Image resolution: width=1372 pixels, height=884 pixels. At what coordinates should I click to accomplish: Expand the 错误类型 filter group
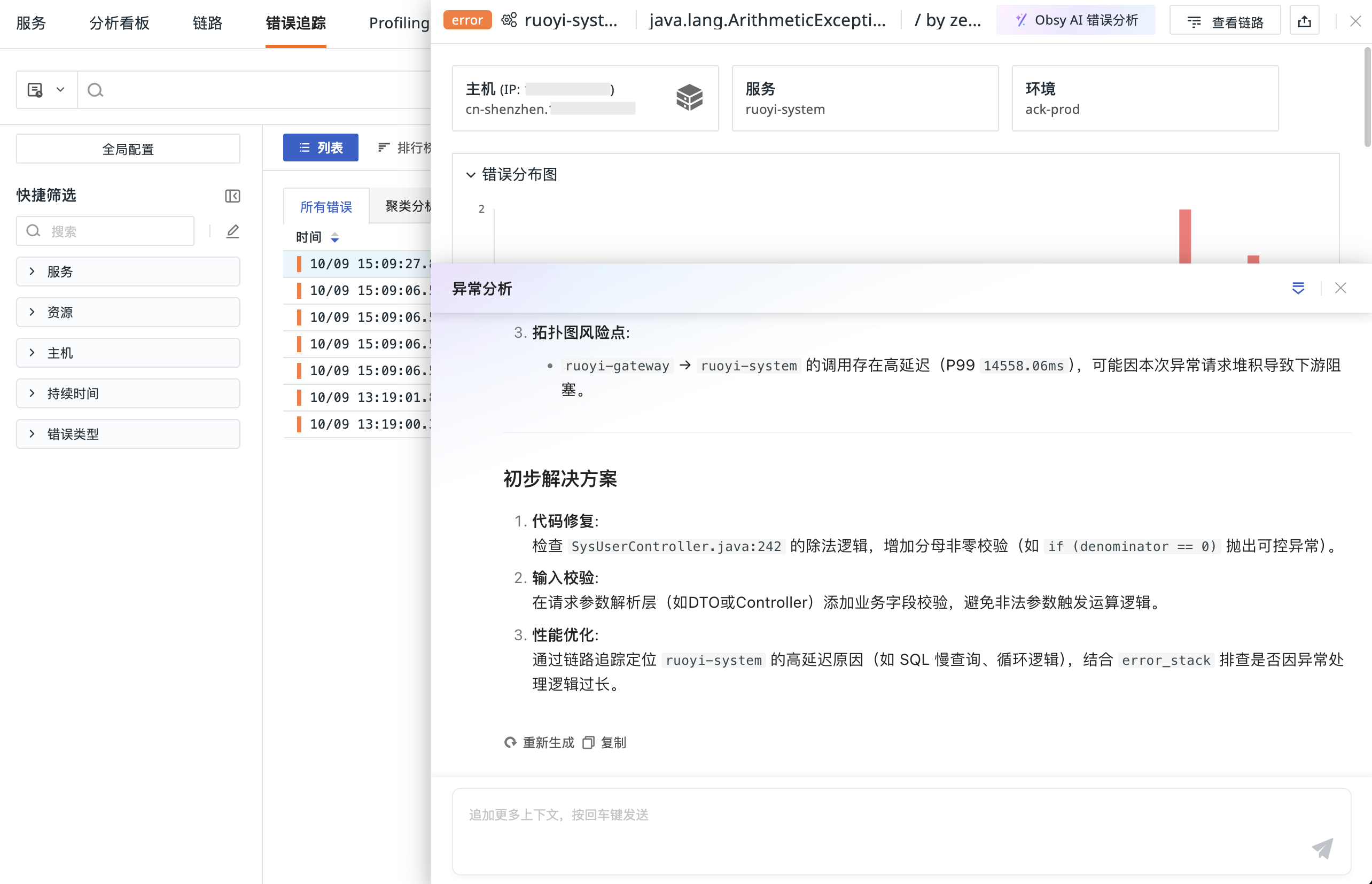pos(128,434)
